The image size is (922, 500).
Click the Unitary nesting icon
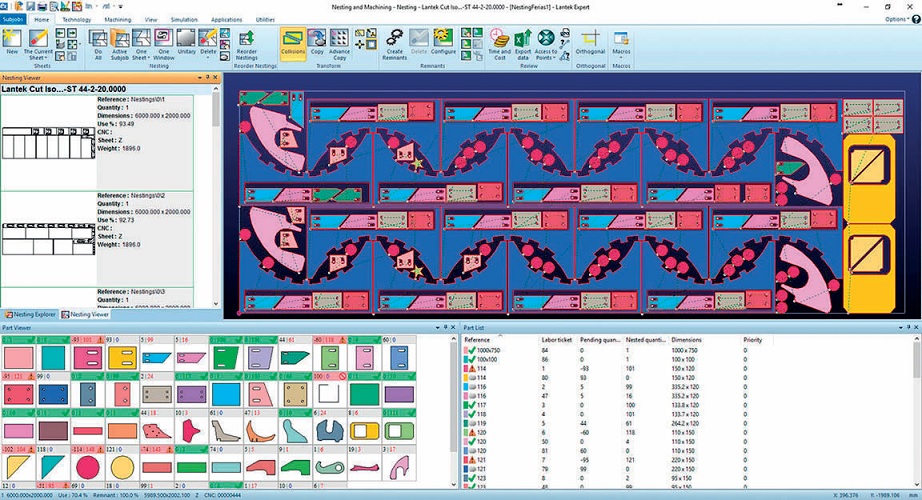(186, 42)
